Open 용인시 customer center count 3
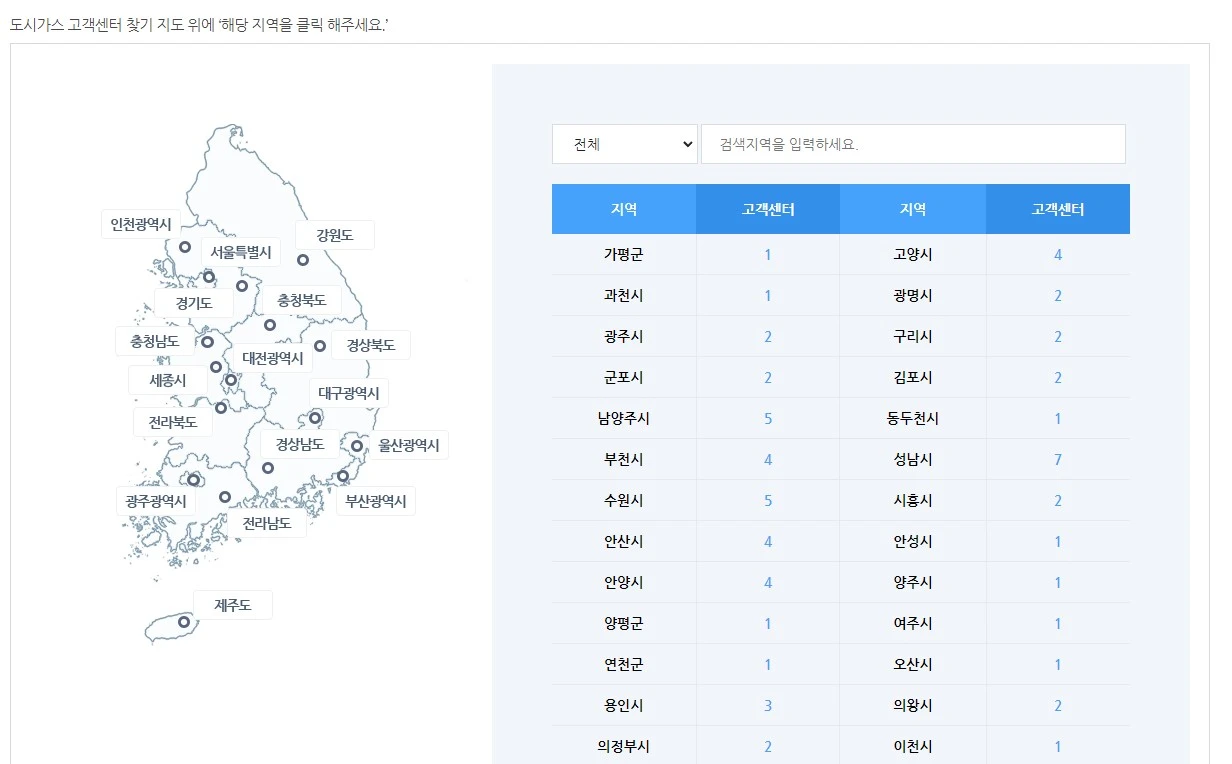Viewport: 1232px width, 764px height. [768, 706]
